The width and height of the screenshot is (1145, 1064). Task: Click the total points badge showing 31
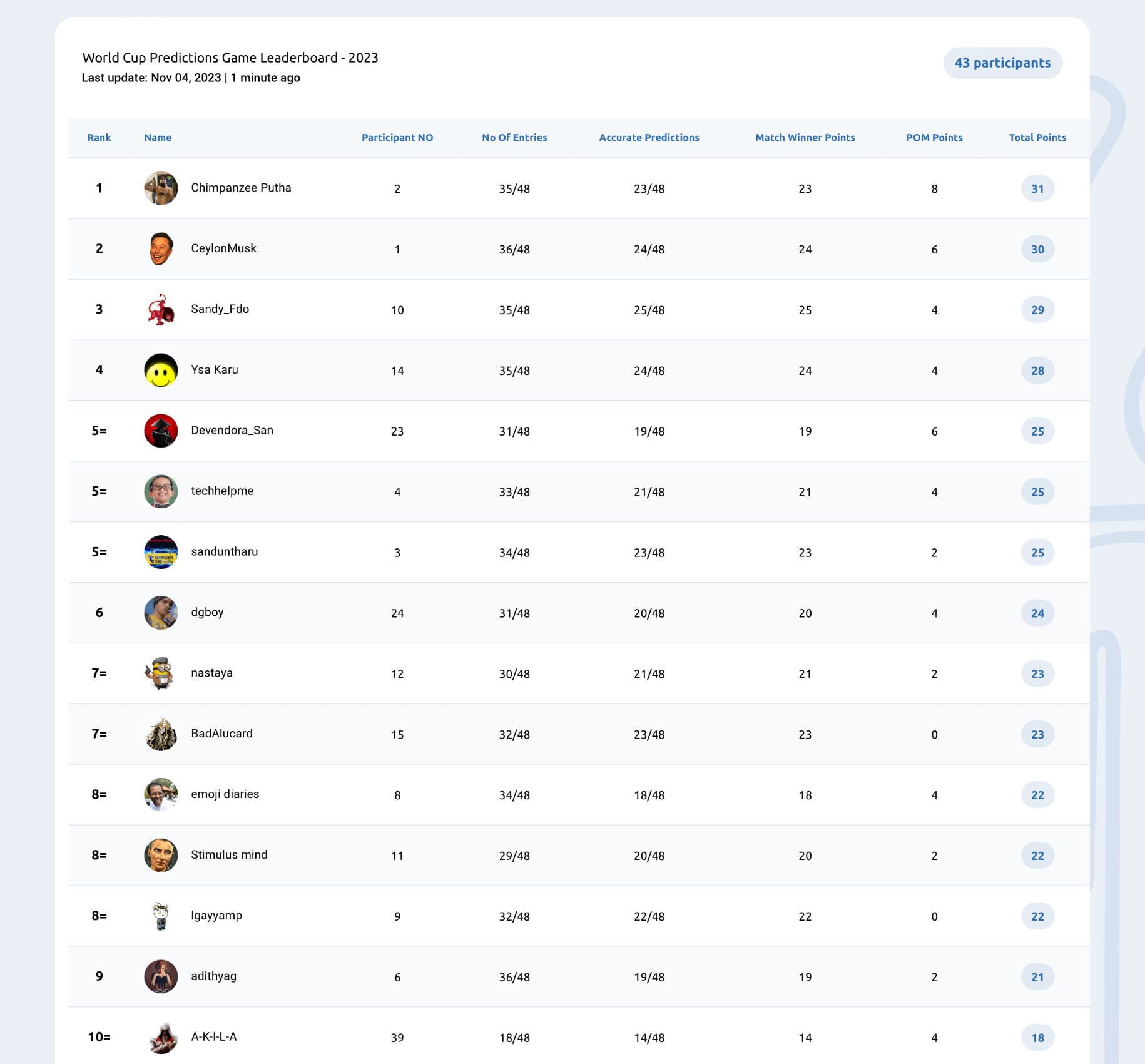(x=1037, y=188)
